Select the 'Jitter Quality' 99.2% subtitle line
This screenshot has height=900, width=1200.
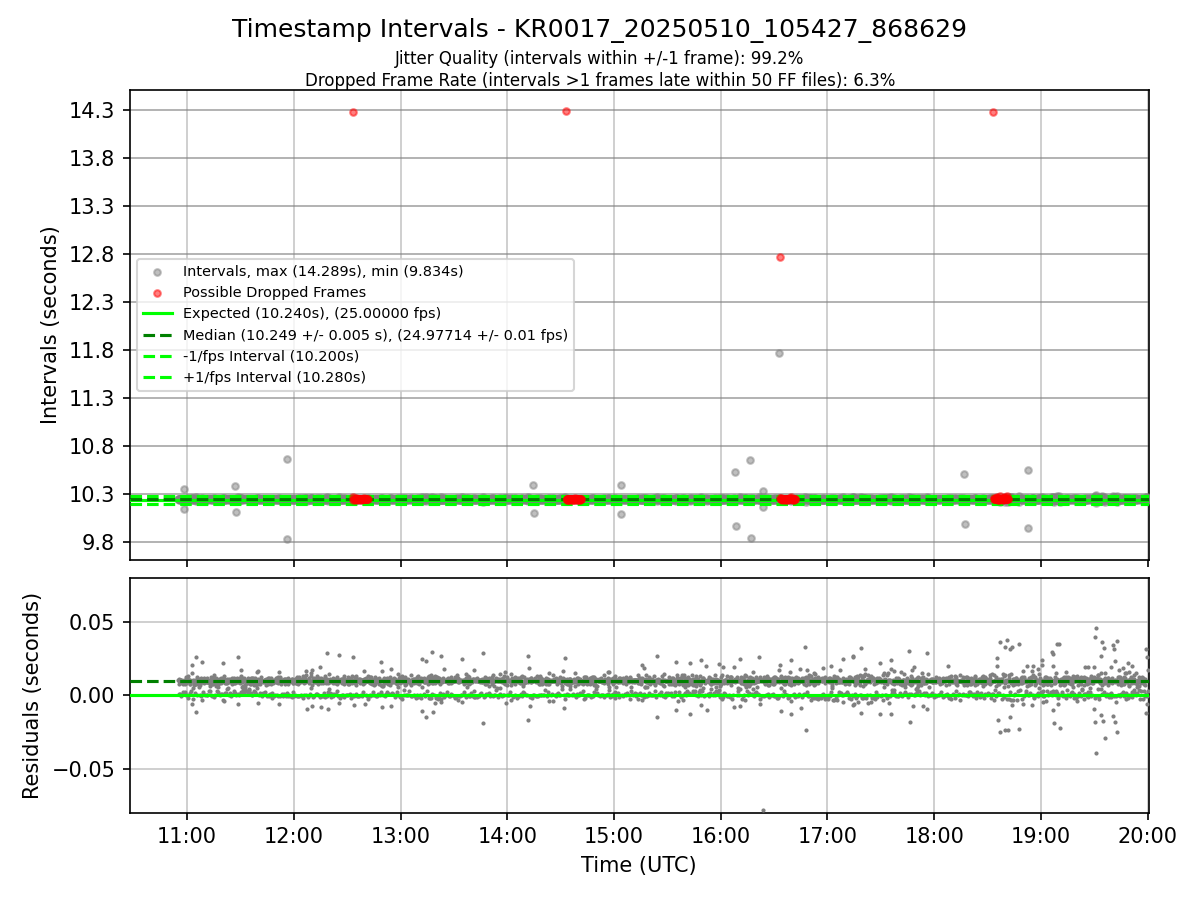click(x=599, y=58)
